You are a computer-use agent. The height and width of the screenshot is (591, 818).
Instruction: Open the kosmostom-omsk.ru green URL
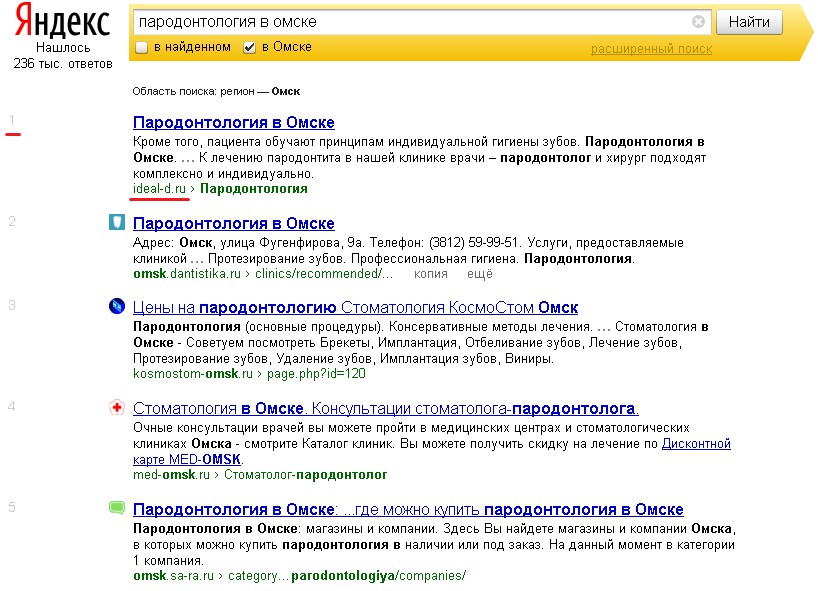(193, 374)
